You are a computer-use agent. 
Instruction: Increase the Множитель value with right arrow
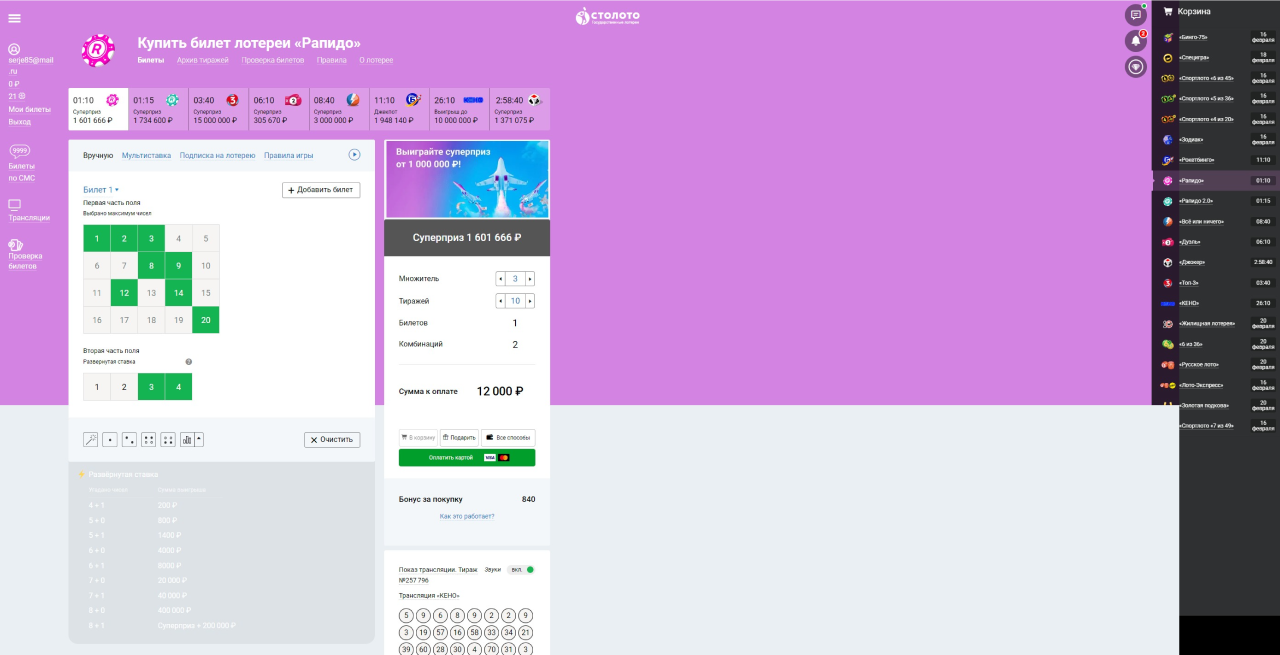pyautogui.click(x=530, y=279)
